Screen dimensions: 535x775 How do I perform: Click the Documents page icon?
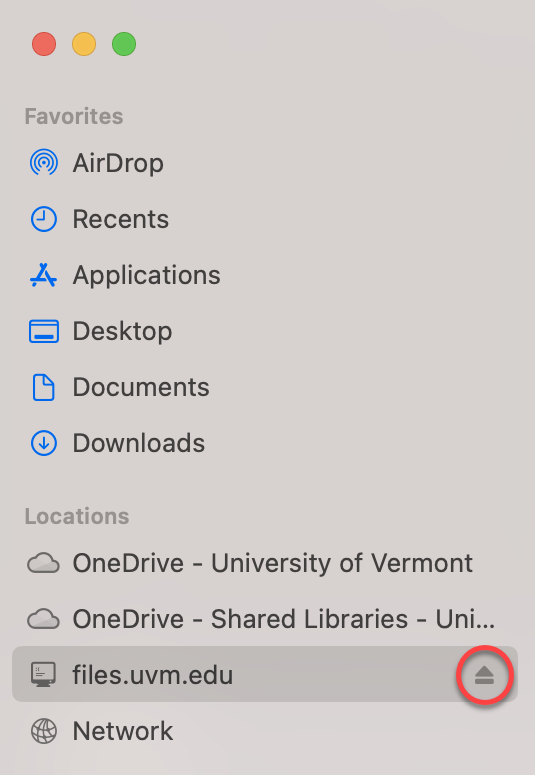44,387
